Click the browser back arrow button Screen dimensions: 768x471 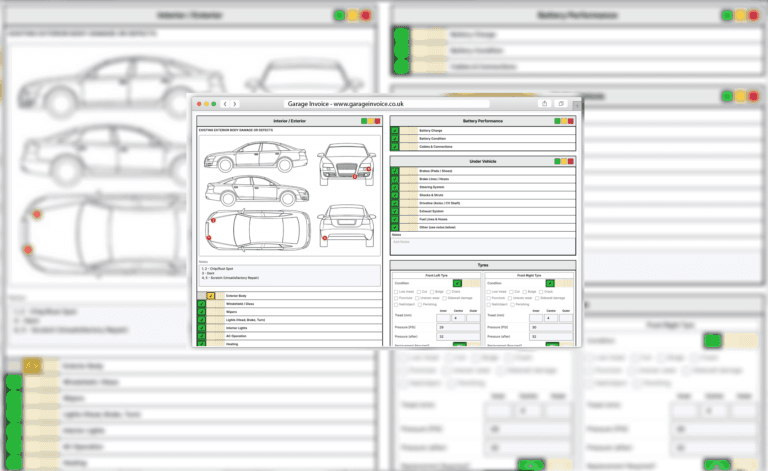point(225,103)
